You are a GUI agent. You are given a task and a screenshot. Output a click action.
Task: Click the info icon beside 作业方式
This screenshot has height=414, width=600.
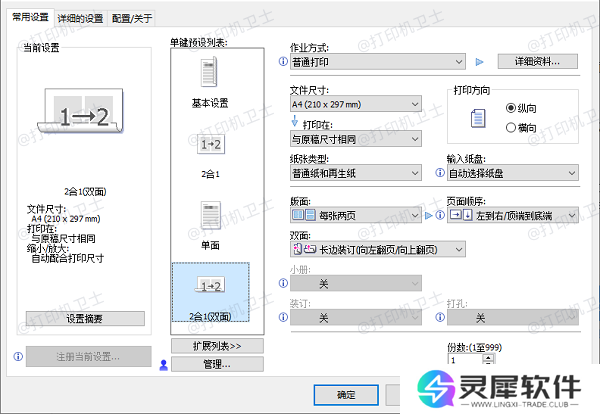(x=283, y=62)
